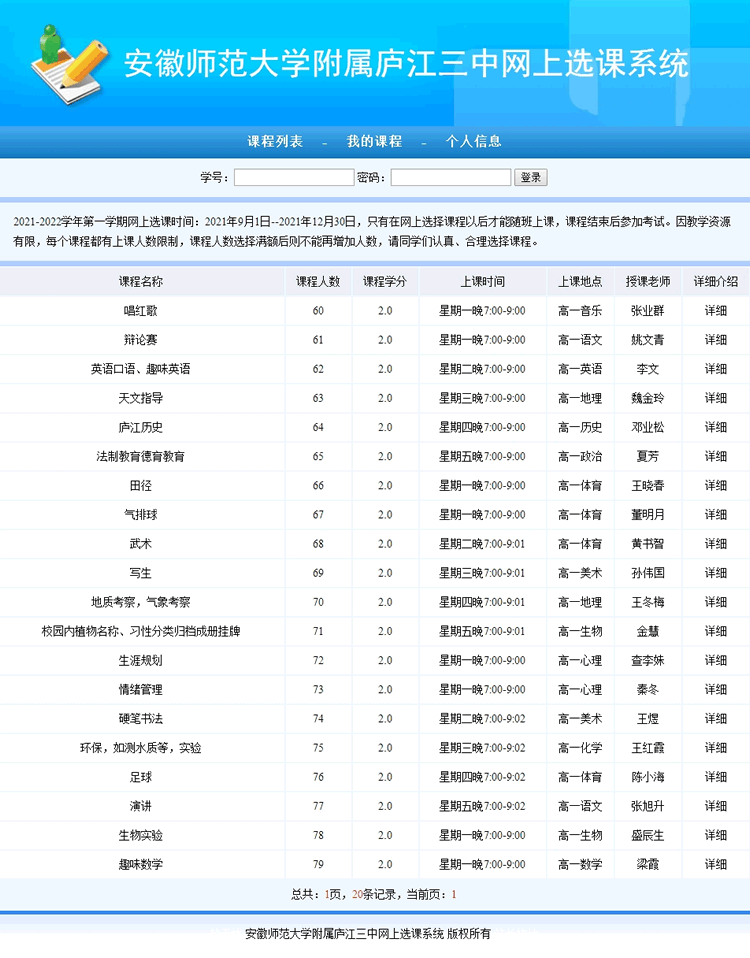The height and width of the screenshot is (958, 750).
Task: Open 详细 for 法制教育德育教育
Action: [x=715, y=456]
